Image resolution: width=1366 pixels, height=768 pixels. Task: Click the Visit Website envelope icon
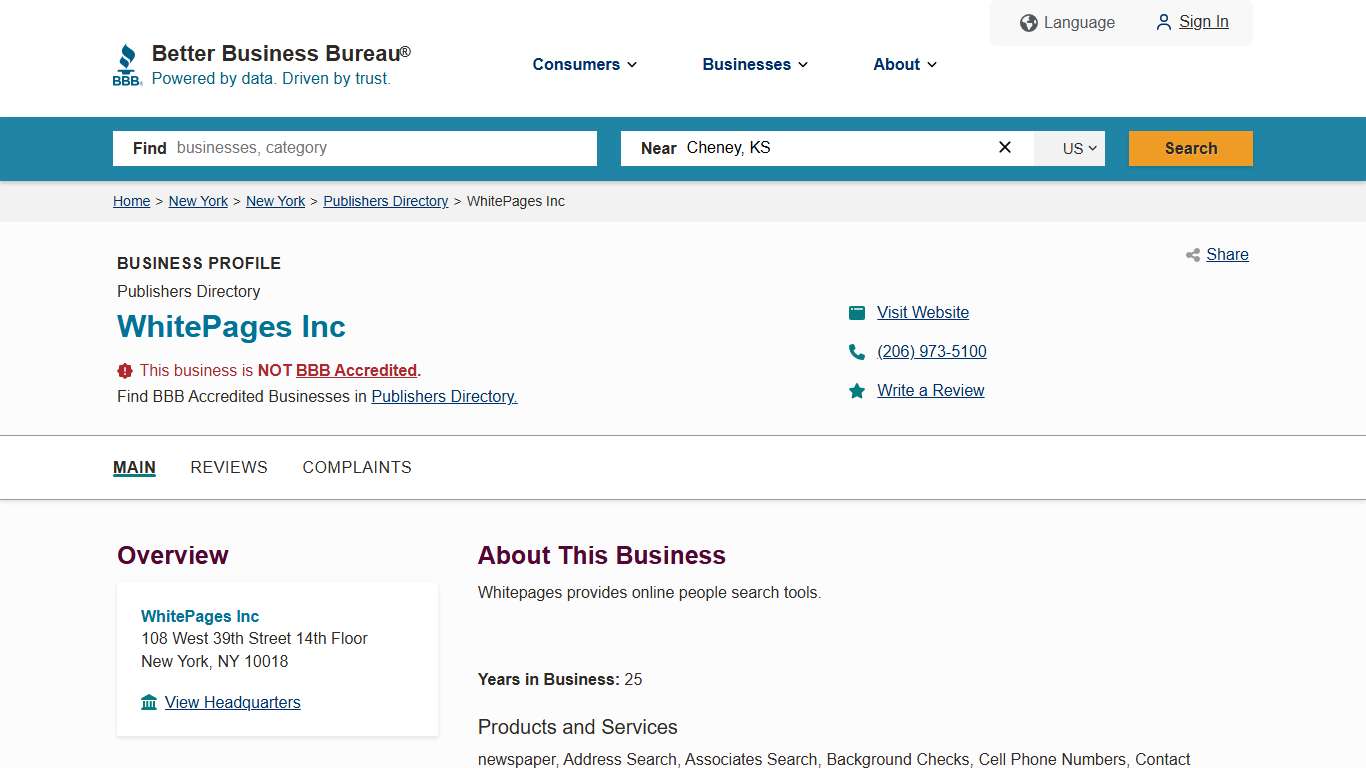857,312
